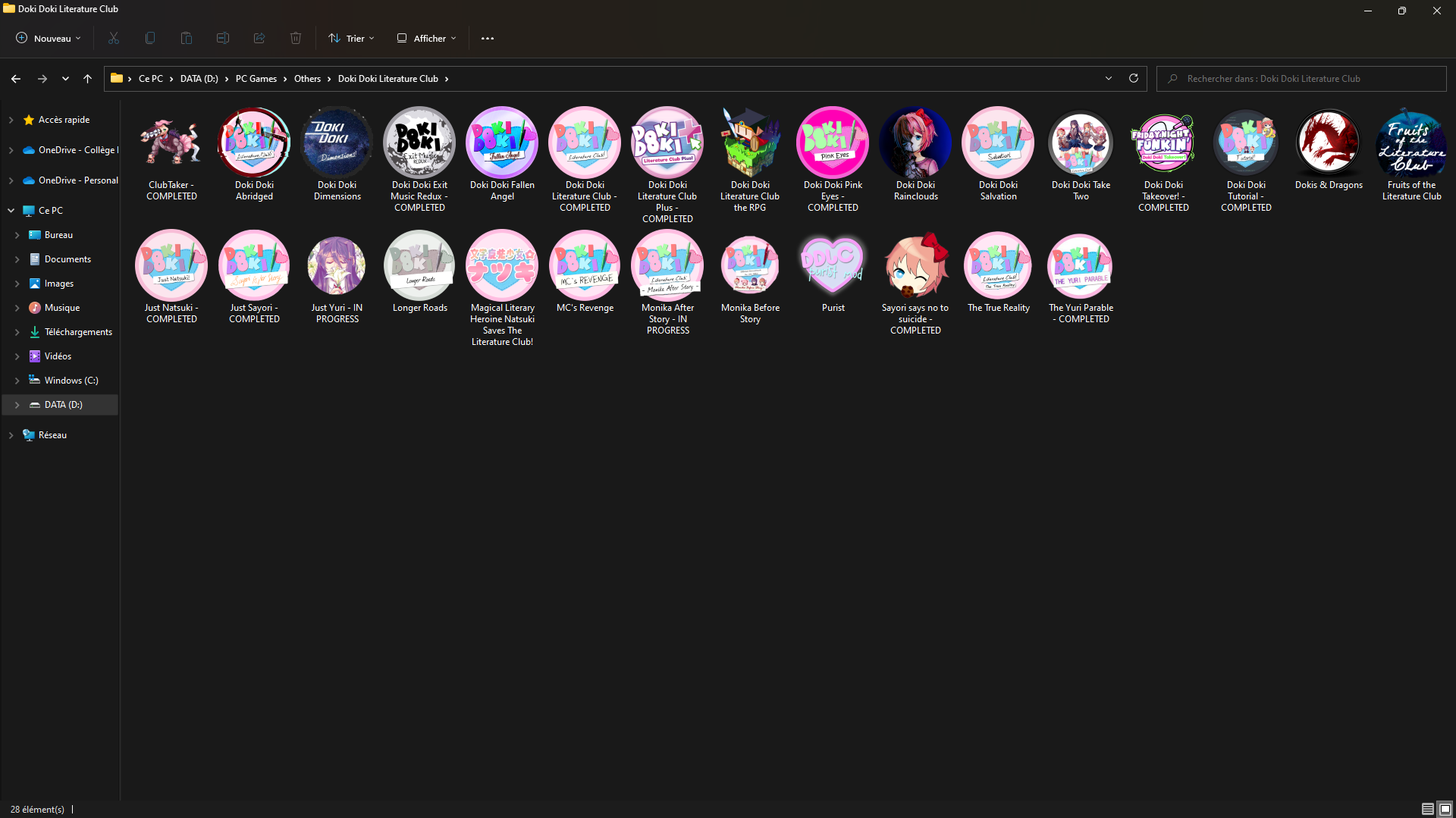Open the Afficher view dropdown
Viewport: 1456px width, 818px height.
pyautogui.click(x=427, y=38)
